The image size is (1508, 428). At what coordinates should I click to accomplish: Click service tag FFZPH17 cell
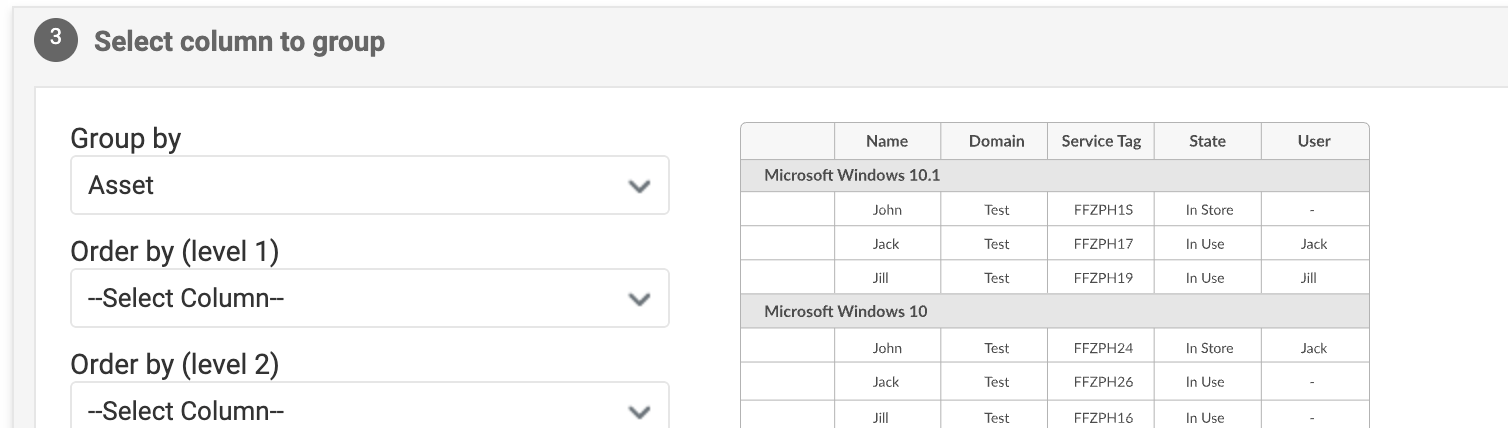point(1103,244)
